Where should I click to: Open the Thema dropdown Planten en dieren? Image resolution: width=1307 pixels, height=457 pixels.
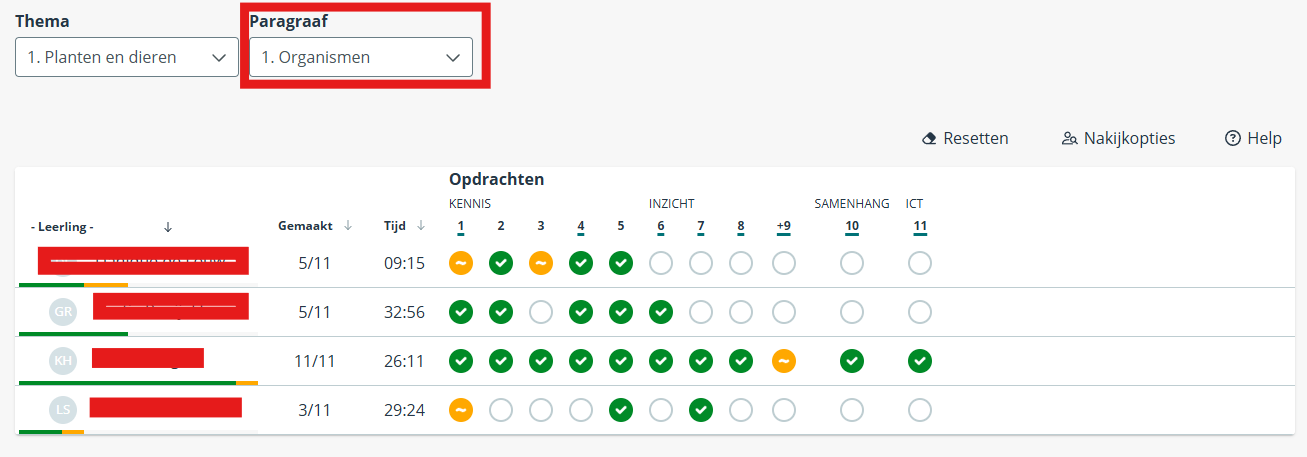127,57
